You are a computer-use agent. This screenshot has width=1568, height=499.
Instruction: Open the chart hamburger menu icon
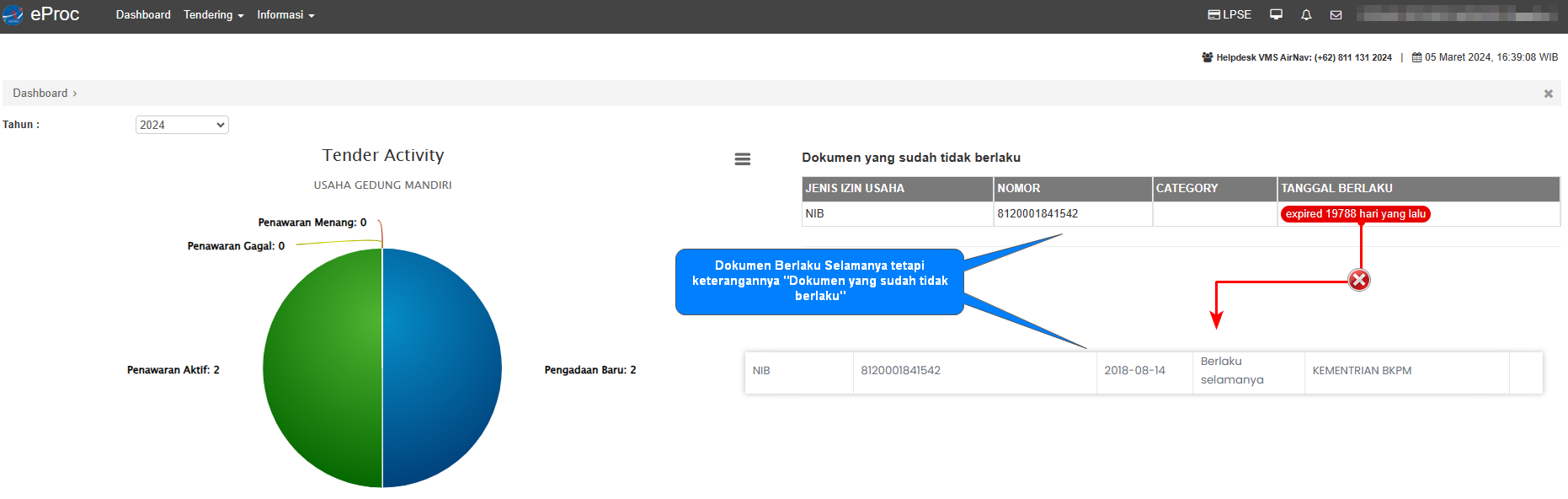pyautogui.click(x=742, y=159)
